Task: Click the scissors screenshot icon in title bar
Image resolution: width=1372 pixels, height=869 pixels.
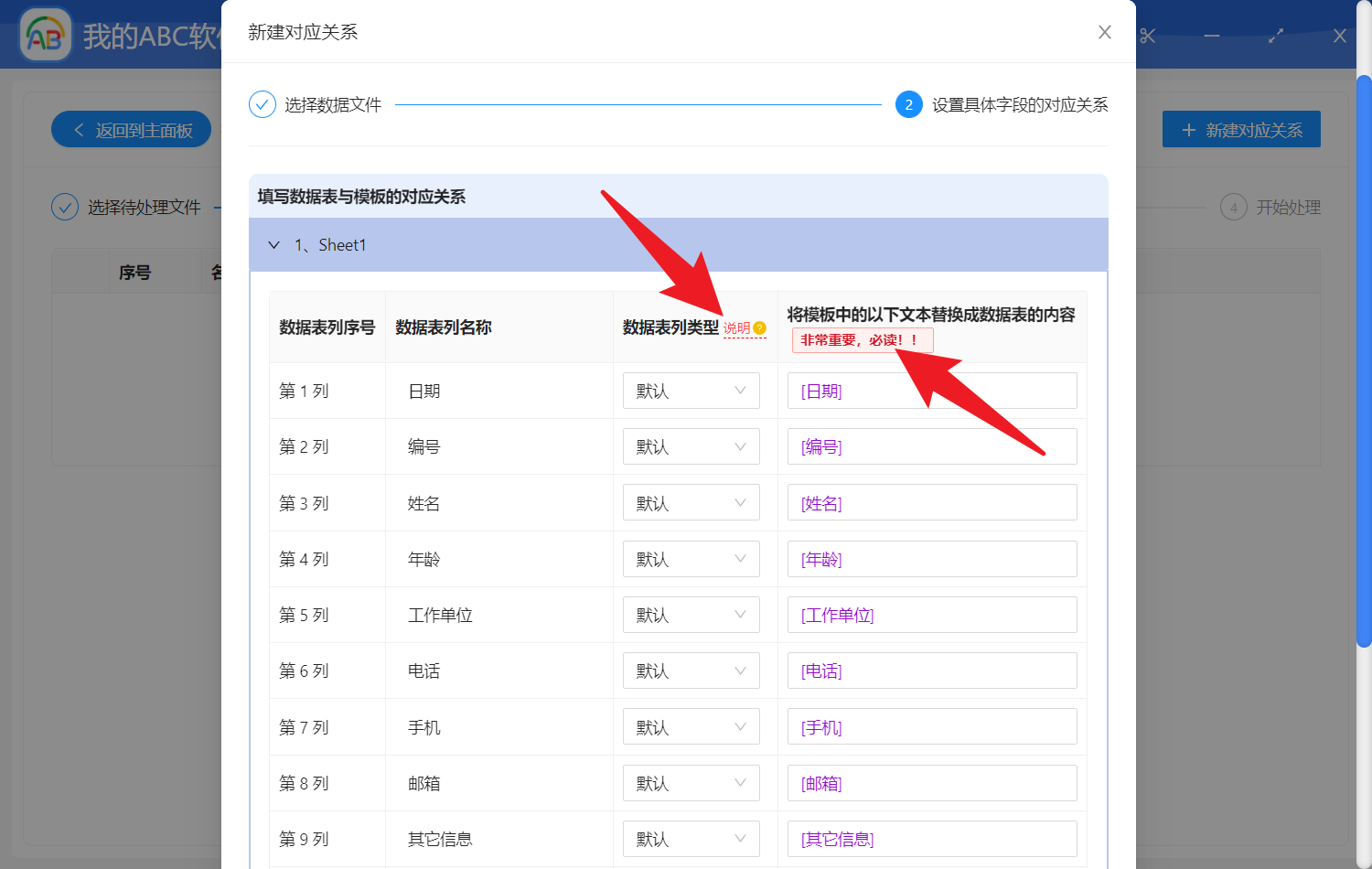Action: [x=1146, y=35]
